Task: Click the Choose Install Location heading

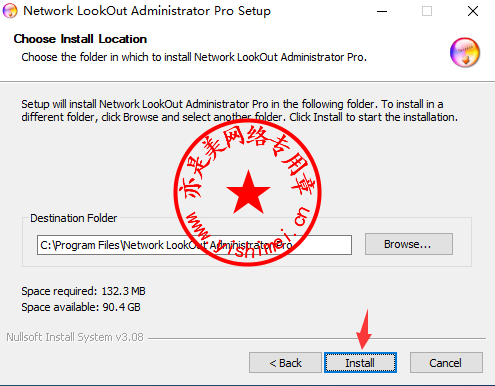Action: tap(80, 39)
